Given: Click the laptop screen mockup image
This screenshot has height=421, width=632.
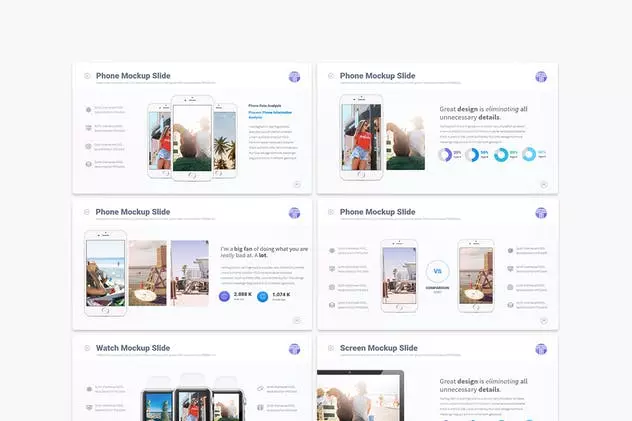Looking at the screenshot, I should [x=360, y=395].
